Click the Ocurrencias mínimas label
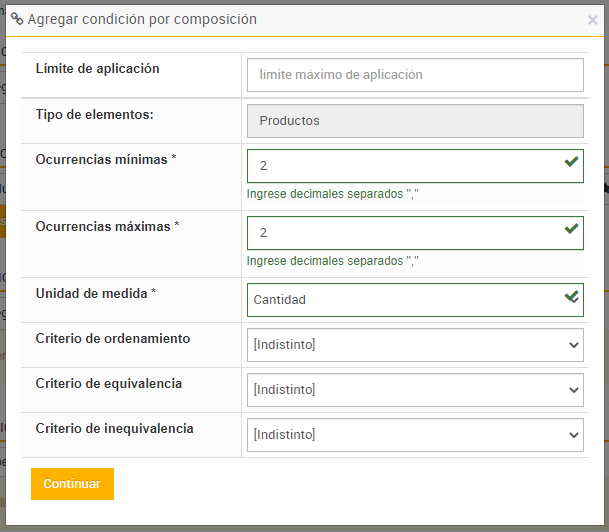 106,159
